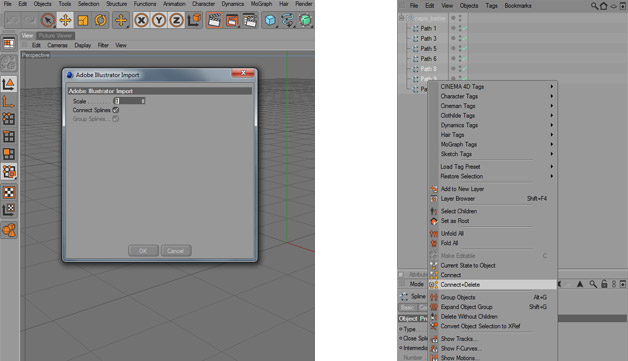Expand Restore Selection submenu
The width and height of the screenshot is (628, 361).
493,176
